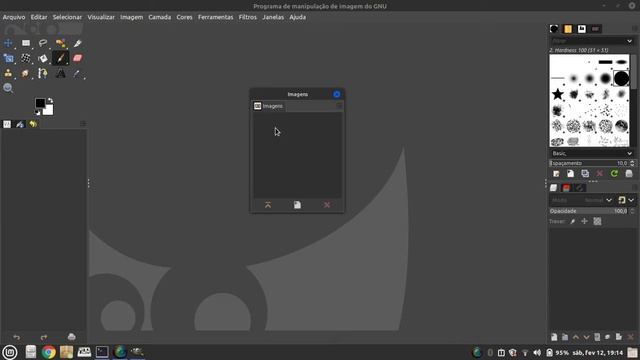Viewport: 640px width, 360px height.
Task: Select the Select by Color tool
Action: tap(60, 43)
